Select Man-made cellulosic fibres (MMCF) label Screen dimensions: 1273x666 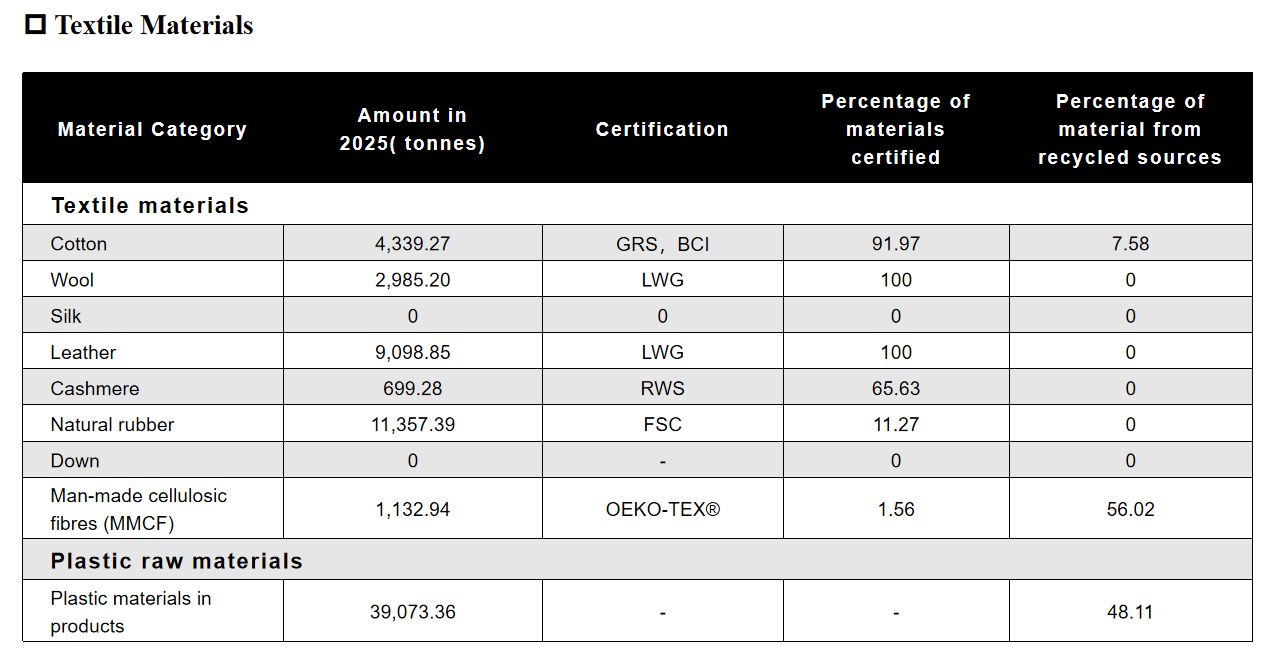pos(139,509)
